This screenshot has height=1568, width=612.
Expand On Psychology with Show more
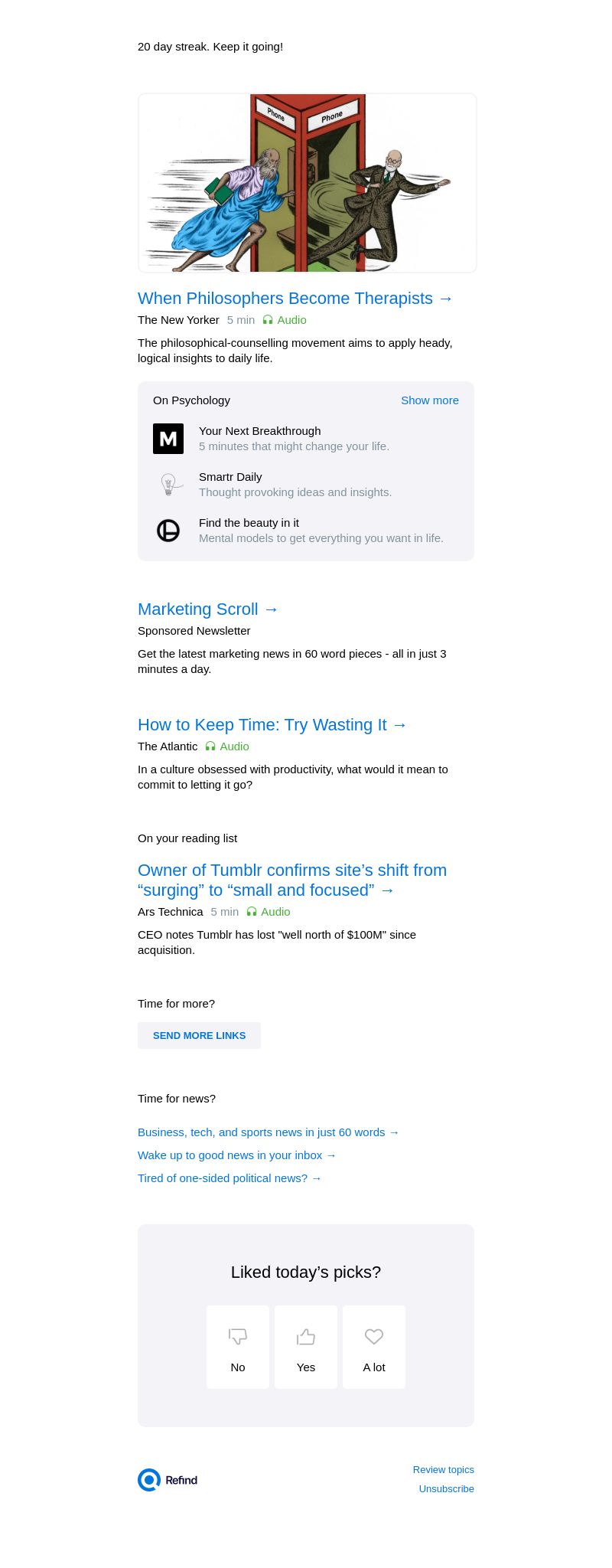click(x=429, y=400)
